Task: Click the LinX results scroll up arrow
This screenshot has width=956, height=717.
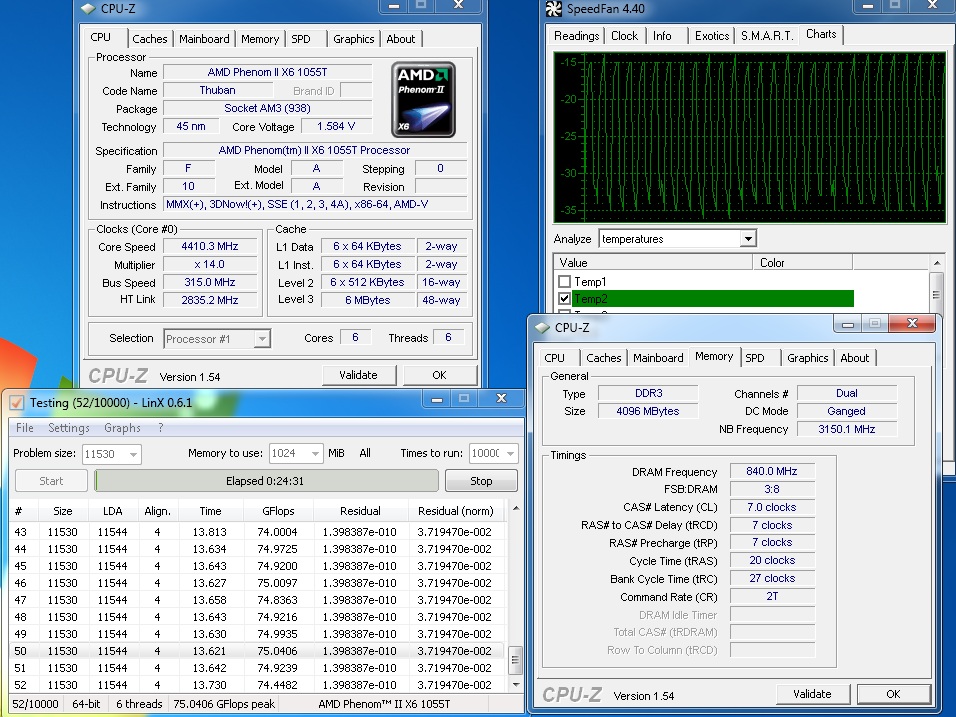Action: 516,508
